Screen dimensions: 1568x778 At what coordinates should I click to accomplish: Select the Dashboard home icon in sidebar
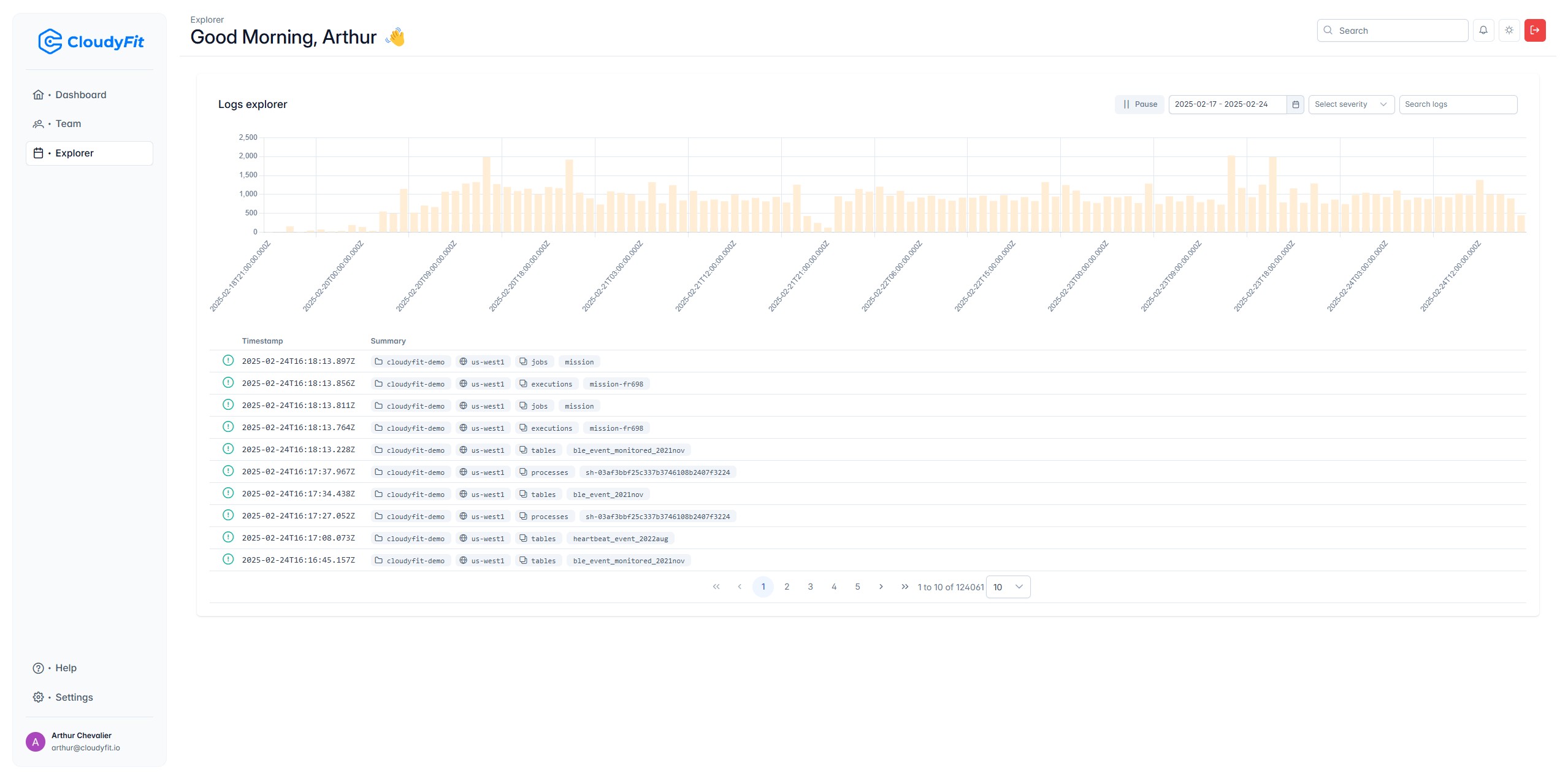tap(38, 94)
